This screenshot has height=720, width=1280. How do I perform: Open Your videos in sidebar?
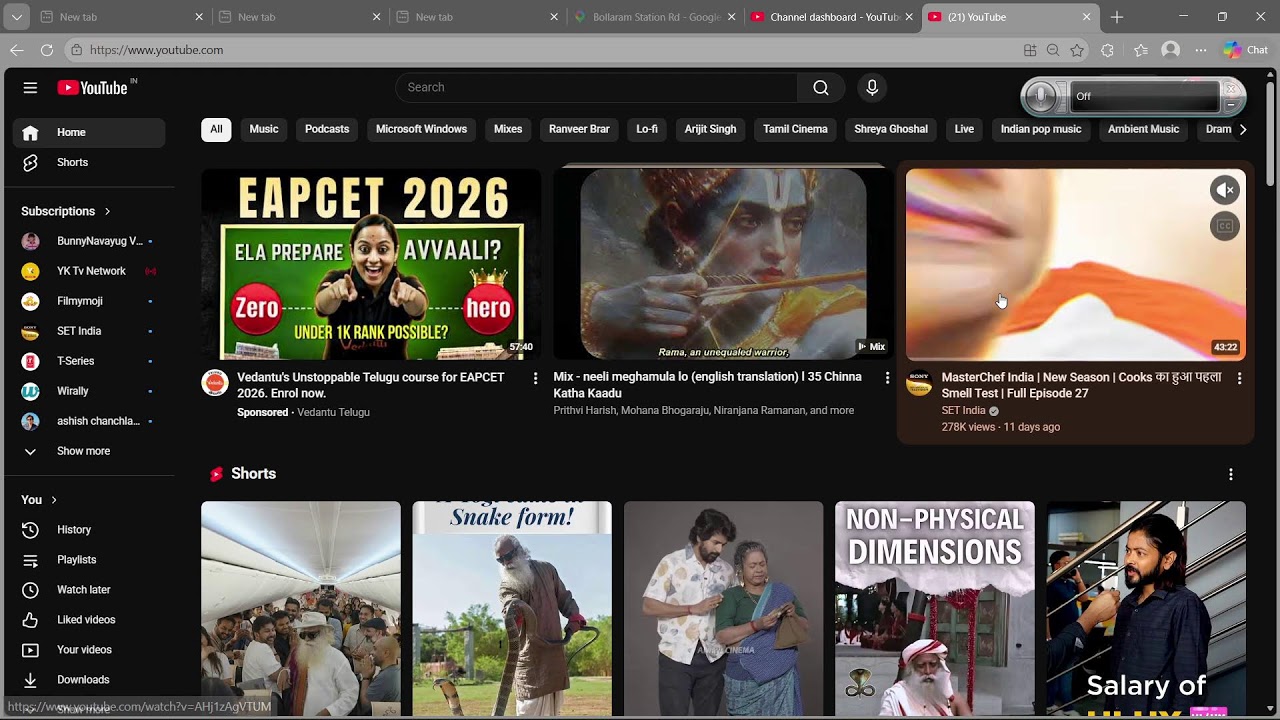coord(89,650)
